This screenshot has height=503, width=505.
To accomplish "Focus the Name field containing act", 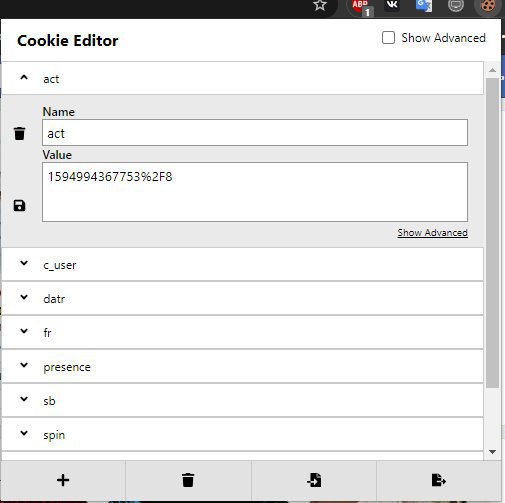I will pyautogui.click(x=255, y=133).
